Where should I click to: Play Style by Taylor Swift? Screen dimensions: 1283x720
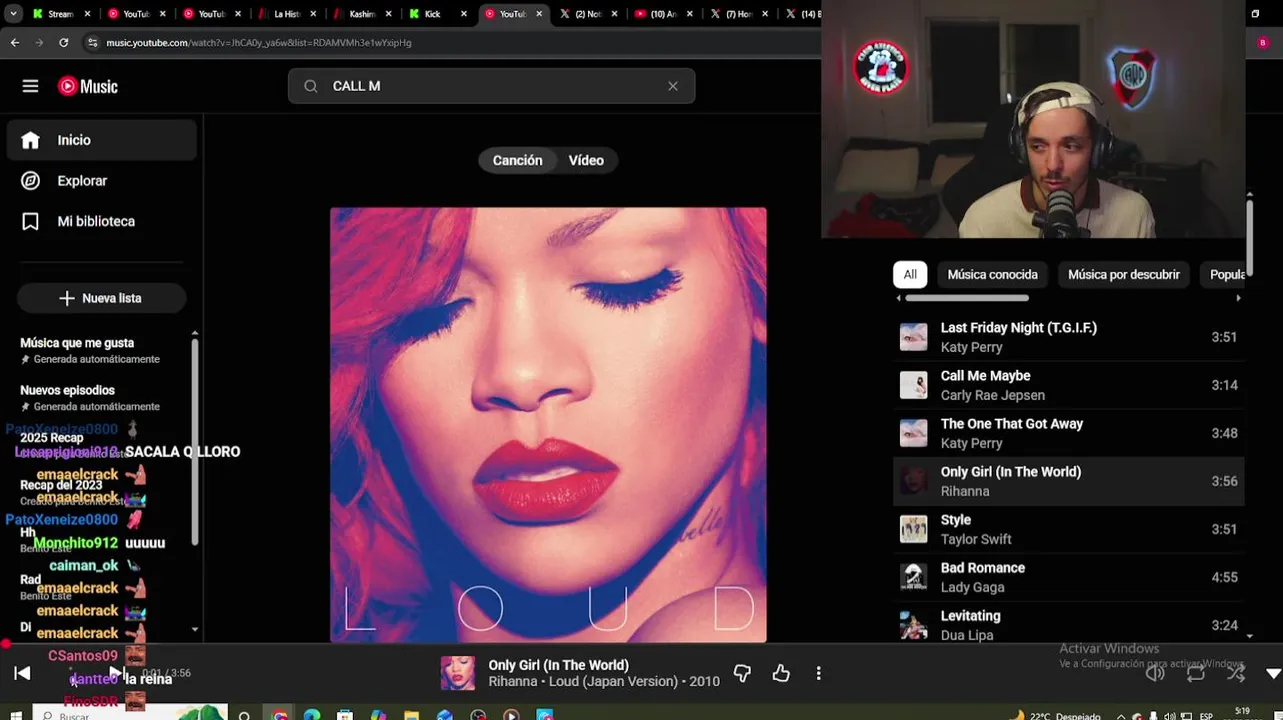click(x=1068, y=529)
